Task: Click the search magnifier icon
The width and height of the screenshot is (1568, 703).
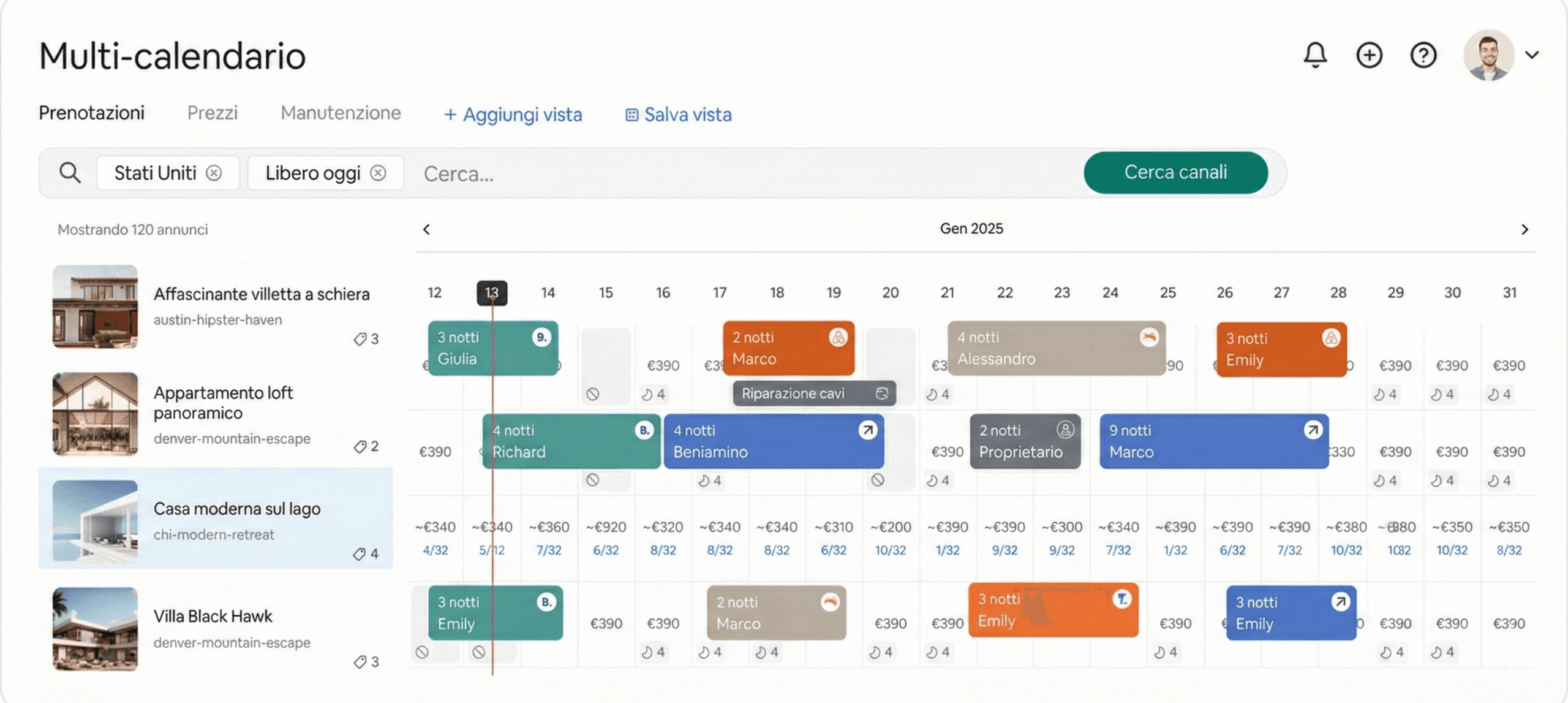Action: (x=70, y=173)
